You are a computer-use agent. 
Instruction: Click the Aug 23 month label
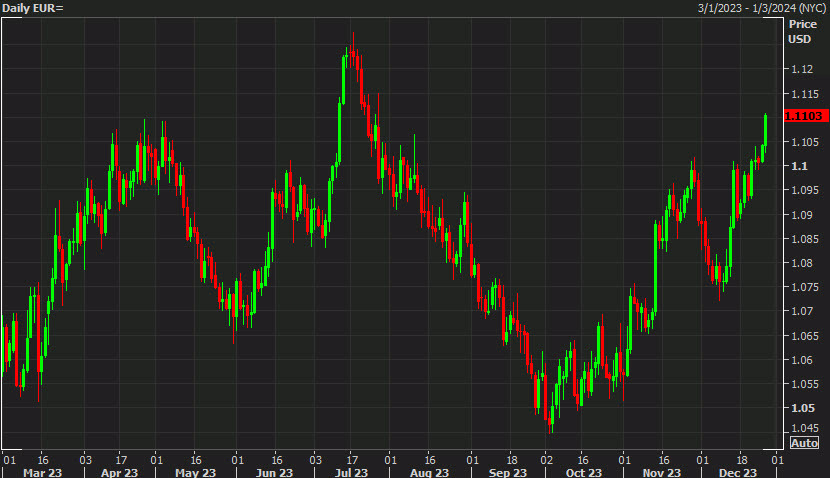429,472
